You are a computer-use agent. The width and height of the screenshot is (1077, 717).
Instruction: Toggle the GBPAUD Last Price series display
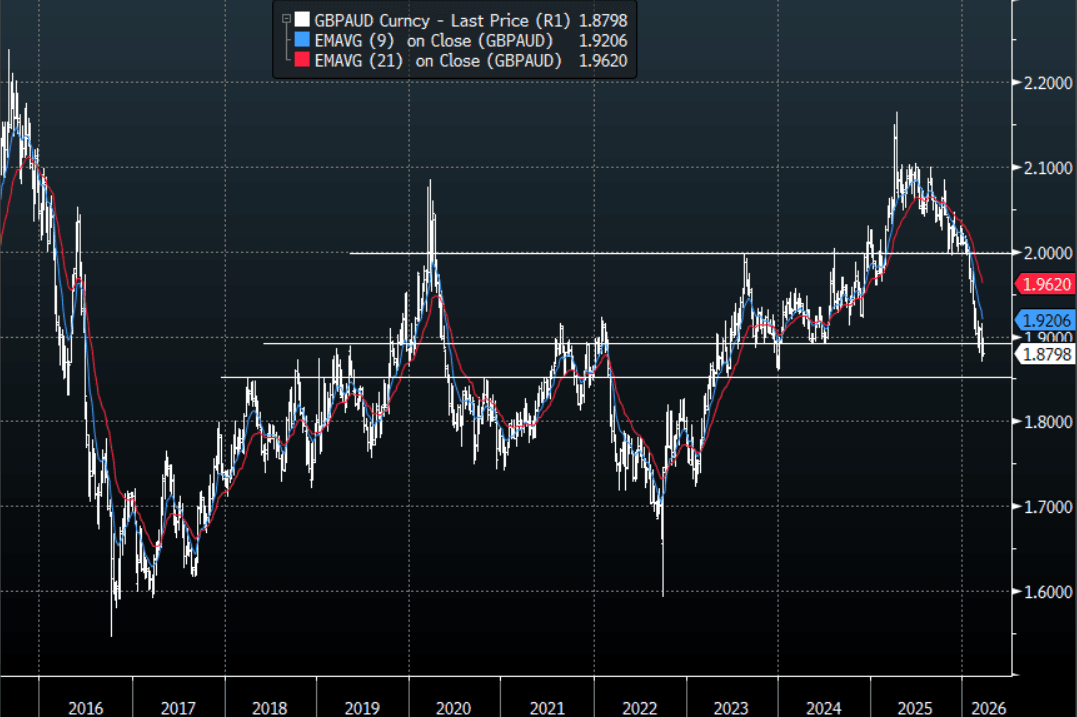click(302, 20)
